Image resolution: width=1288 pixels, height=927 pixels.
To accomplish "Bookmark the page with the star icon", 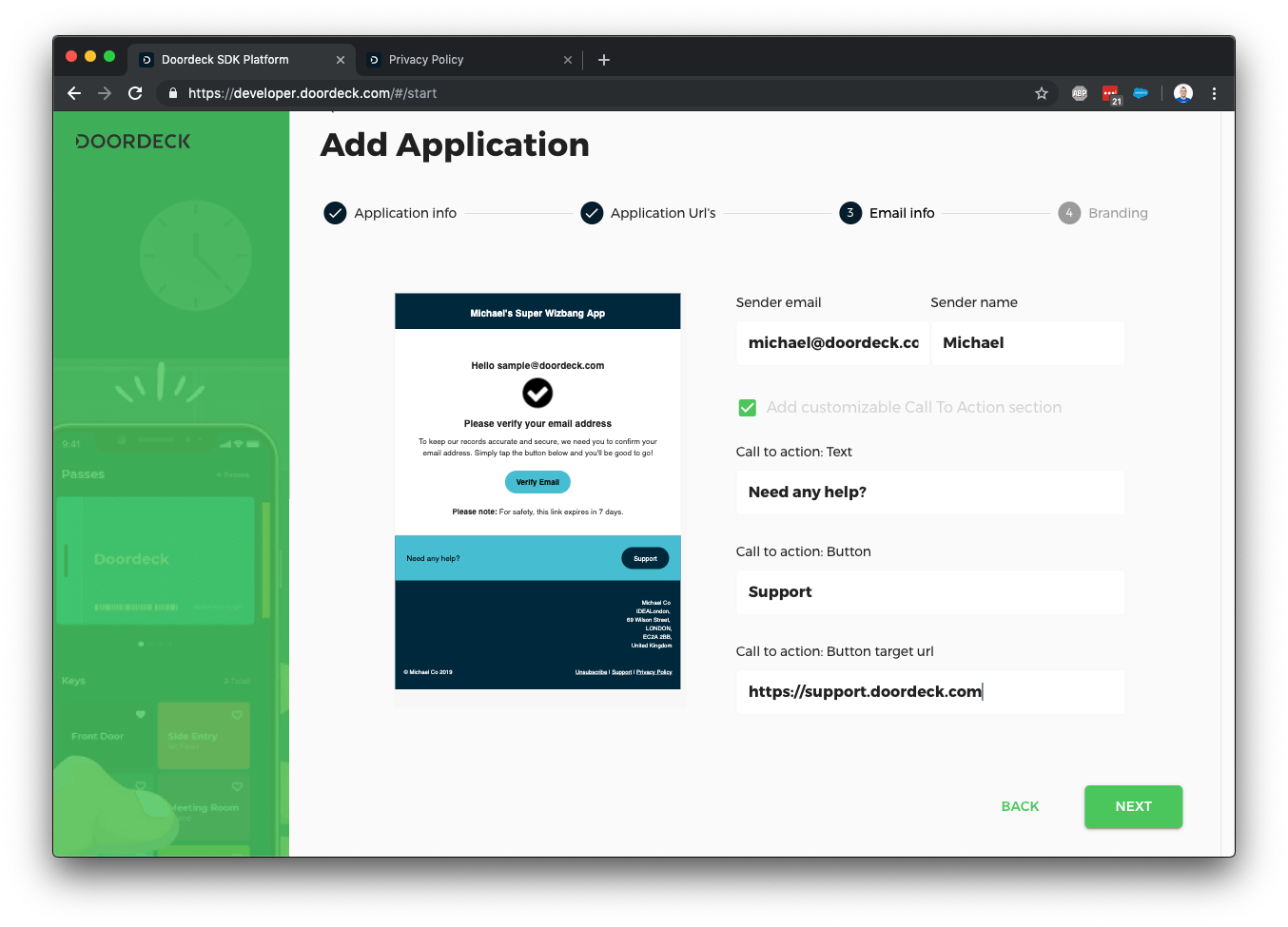I will [x=1042, y=93].
